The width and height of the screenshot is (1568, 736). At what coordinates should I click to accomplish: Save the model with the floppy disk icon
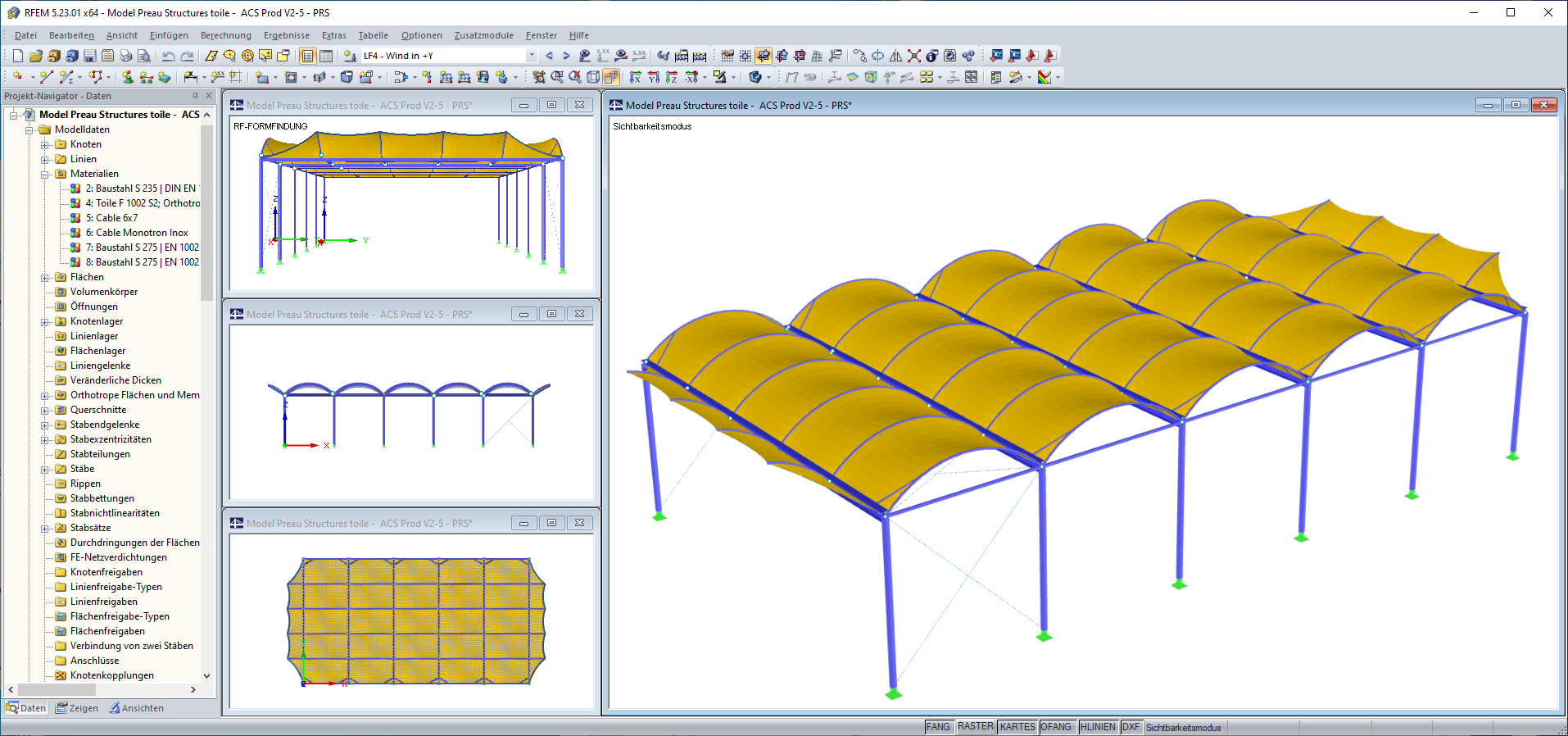pyautogui.click(x=89, y=56)
